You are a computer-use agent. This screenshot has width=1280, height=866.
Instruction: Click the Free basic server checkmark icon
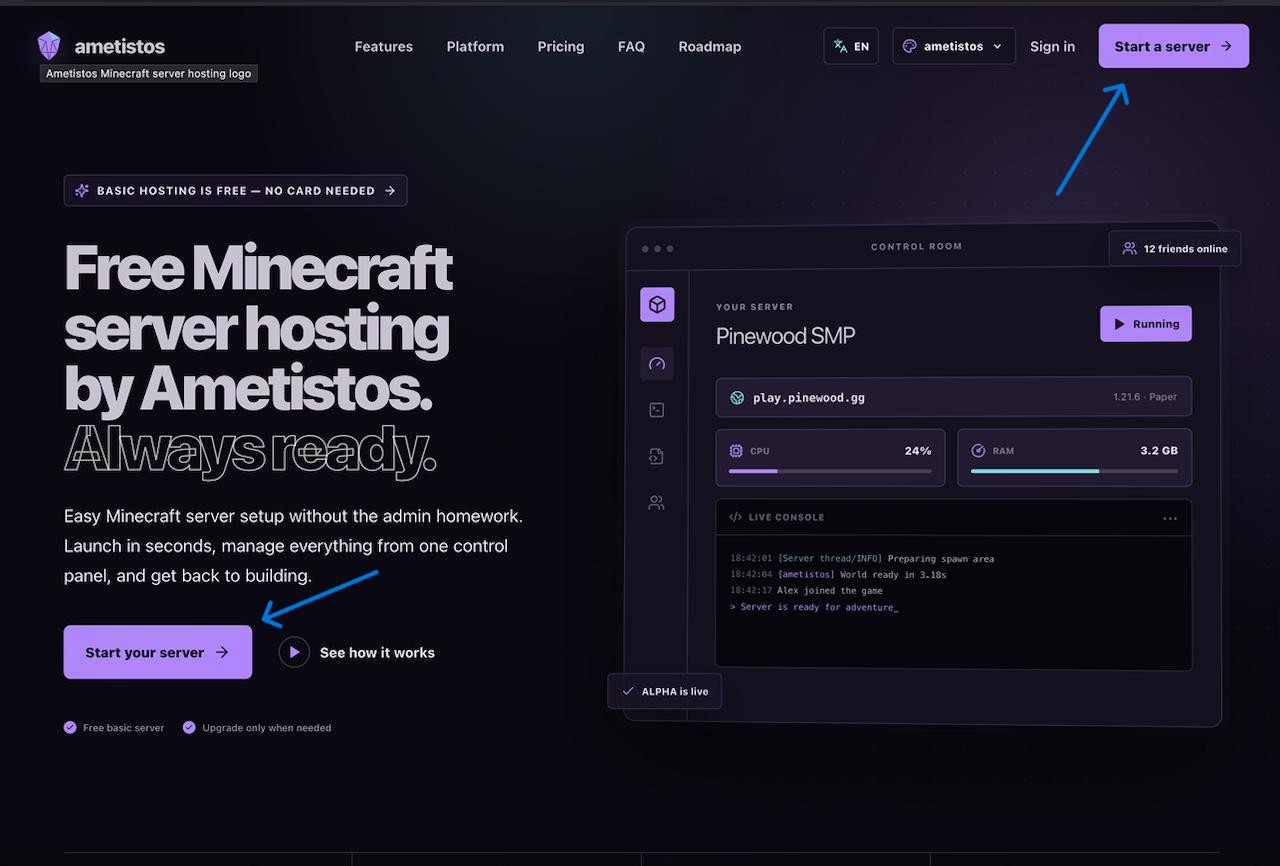(70, 728)
